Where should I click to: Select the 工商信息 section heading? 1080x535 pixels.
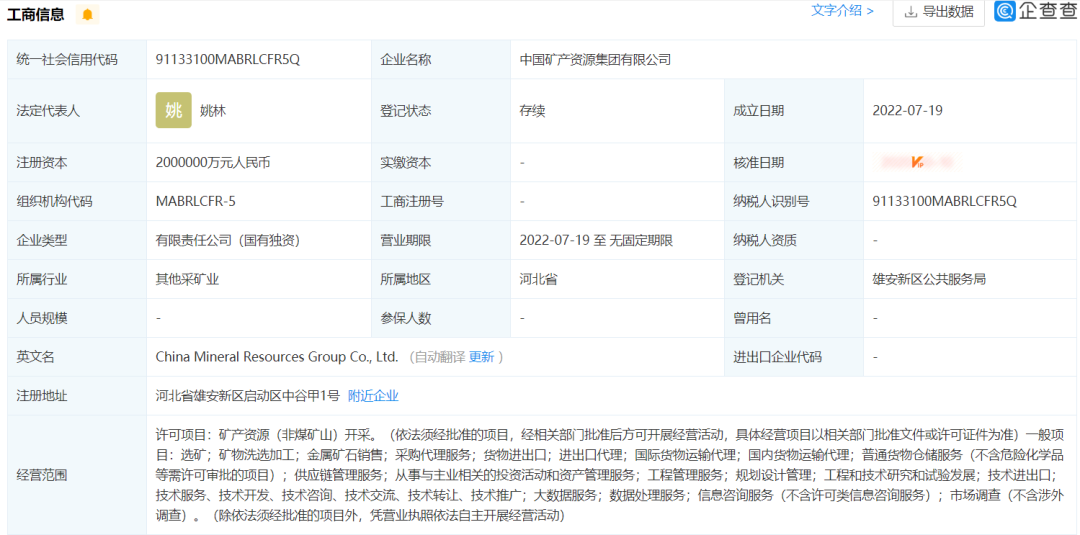click(x=36, y=14)
